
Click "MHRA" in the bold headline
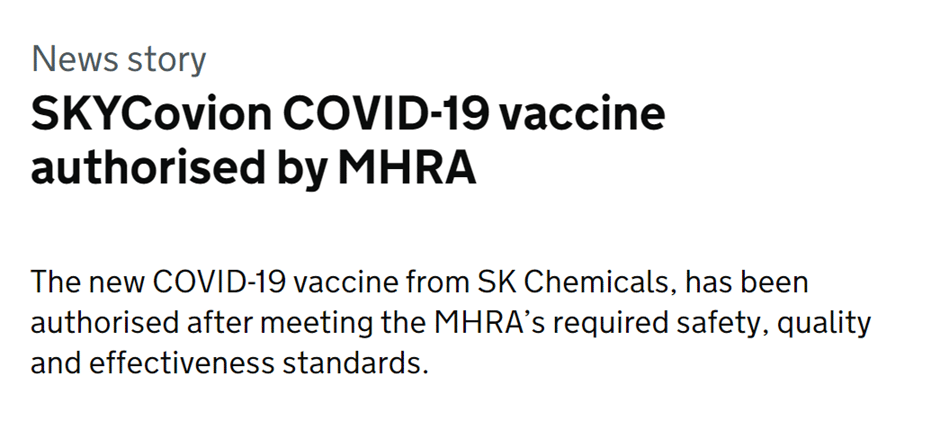pyautogui.click(x=407, y=169)
